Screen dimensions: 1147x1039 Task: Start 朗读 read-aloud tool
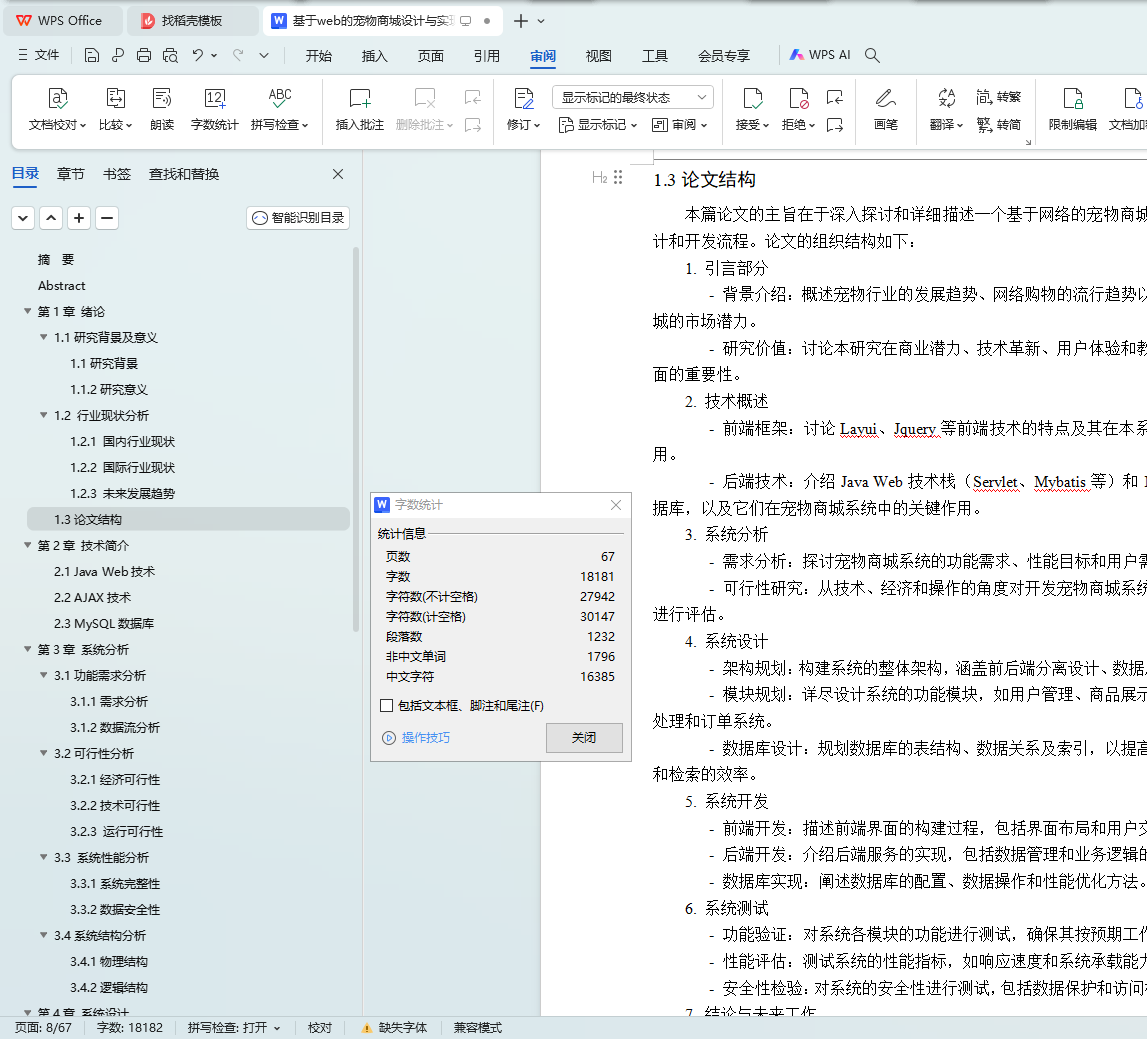pos(162,108)
